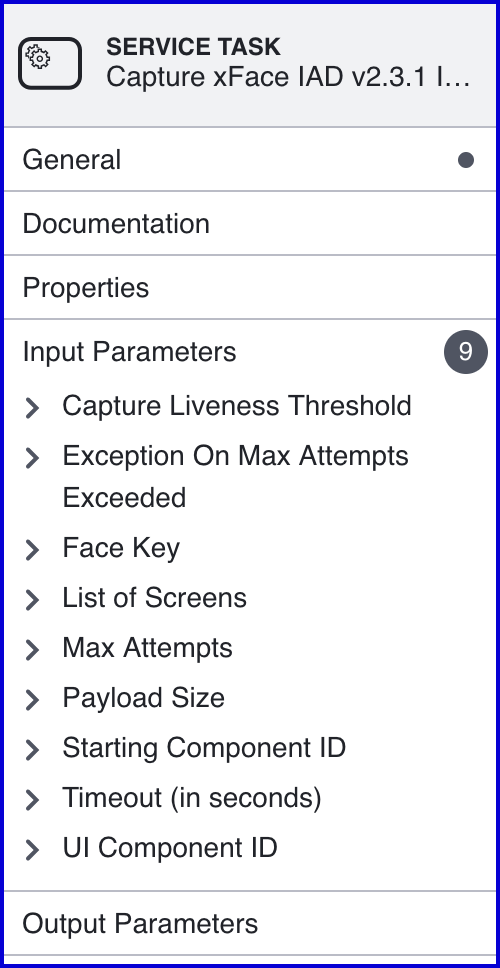Select the Face Key parameter label

121,548
